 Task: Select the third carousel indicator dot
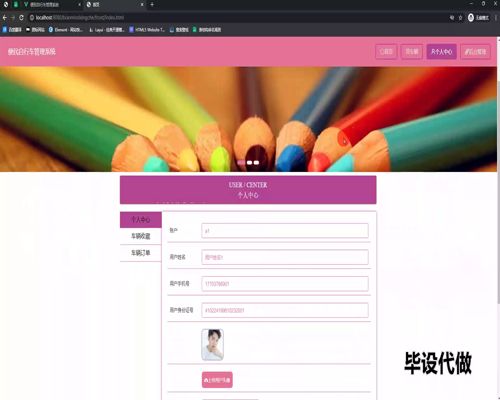256,162
